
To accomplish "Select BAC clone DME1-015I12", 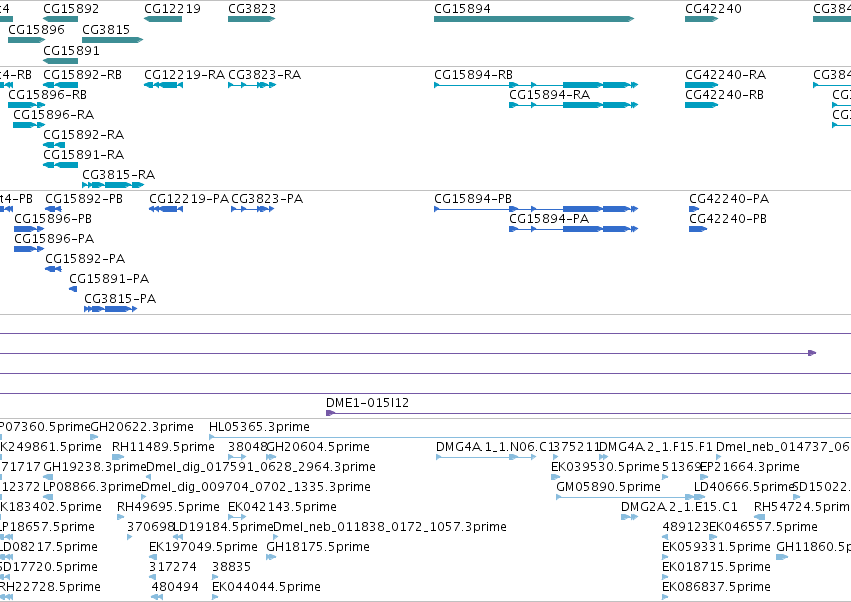I will pyautogui.click(x=367, y=403).
